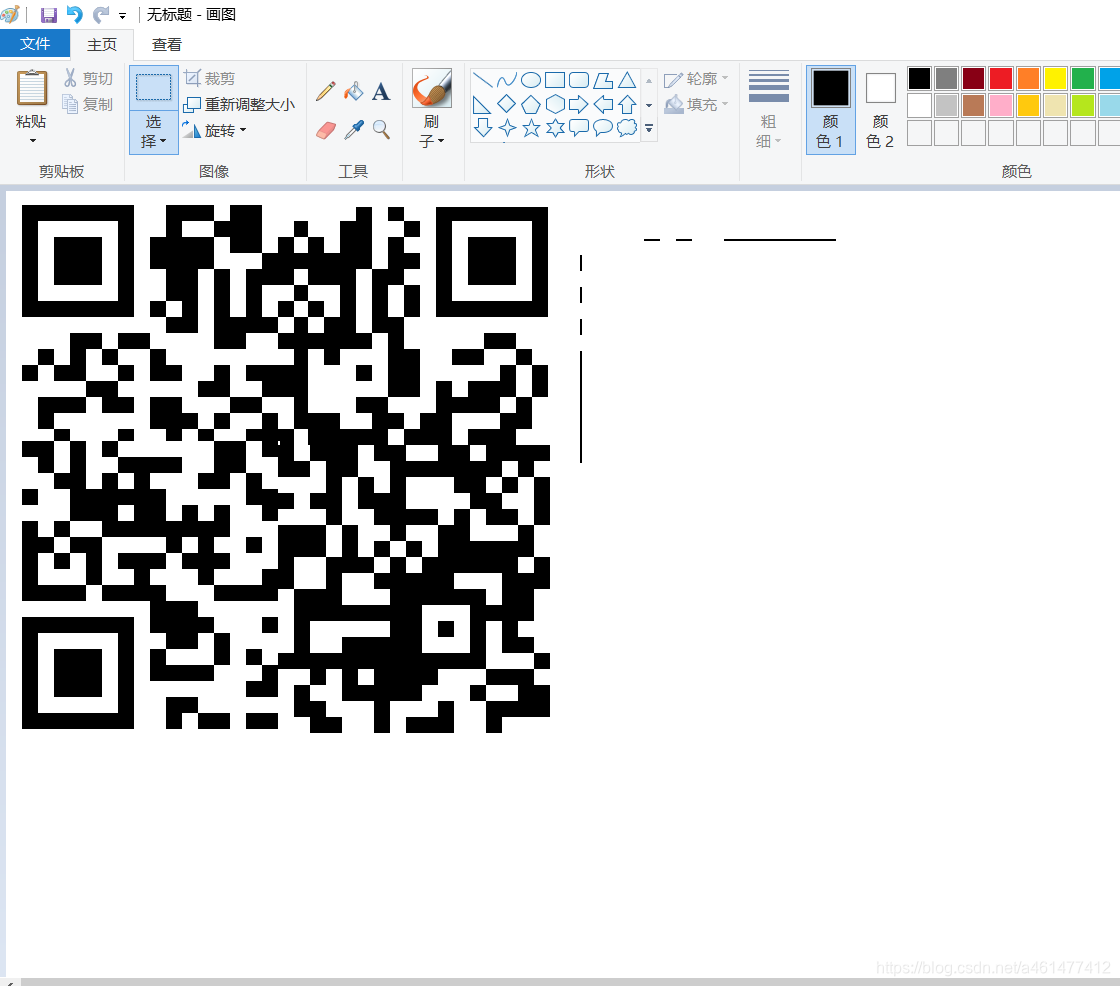Select the Pentagon shape
The image size is (1120, 986).
[x=531, y=104]
